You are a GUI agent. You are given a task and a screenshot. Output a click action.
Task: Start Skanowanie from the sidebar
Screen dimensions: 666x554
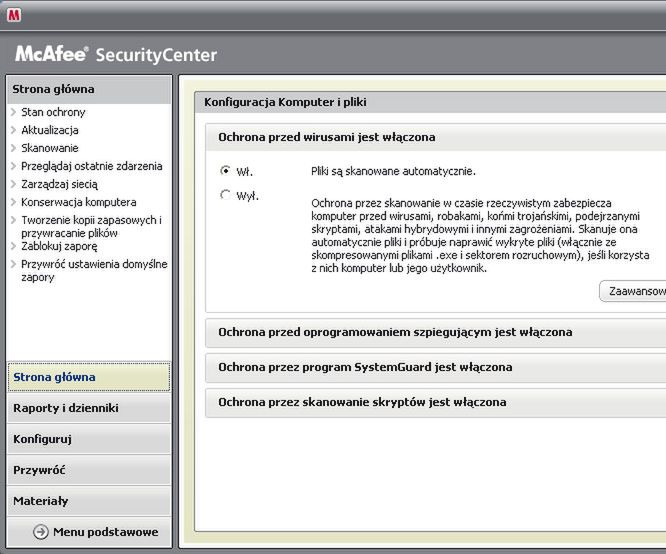50,148
